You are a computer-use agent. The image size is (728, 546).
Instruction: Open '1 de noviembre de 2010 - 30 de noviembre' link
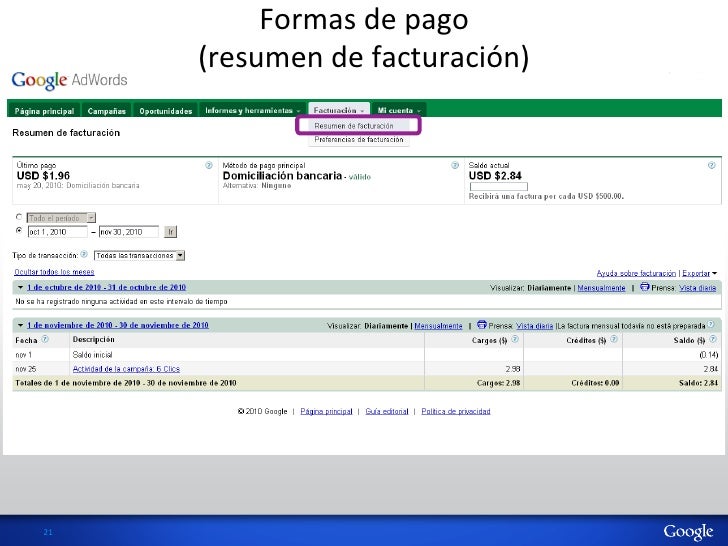[118, 325]
